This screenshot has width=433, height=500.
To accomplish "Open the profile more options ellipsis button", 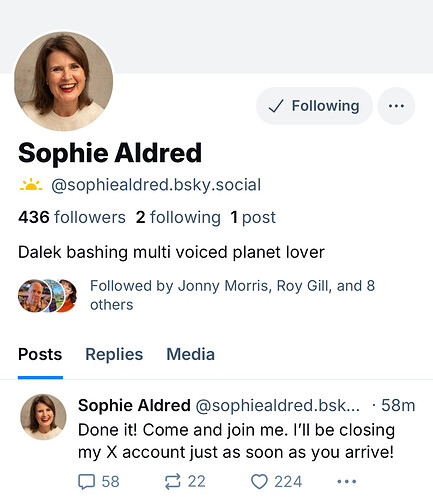I will (396, 106).
